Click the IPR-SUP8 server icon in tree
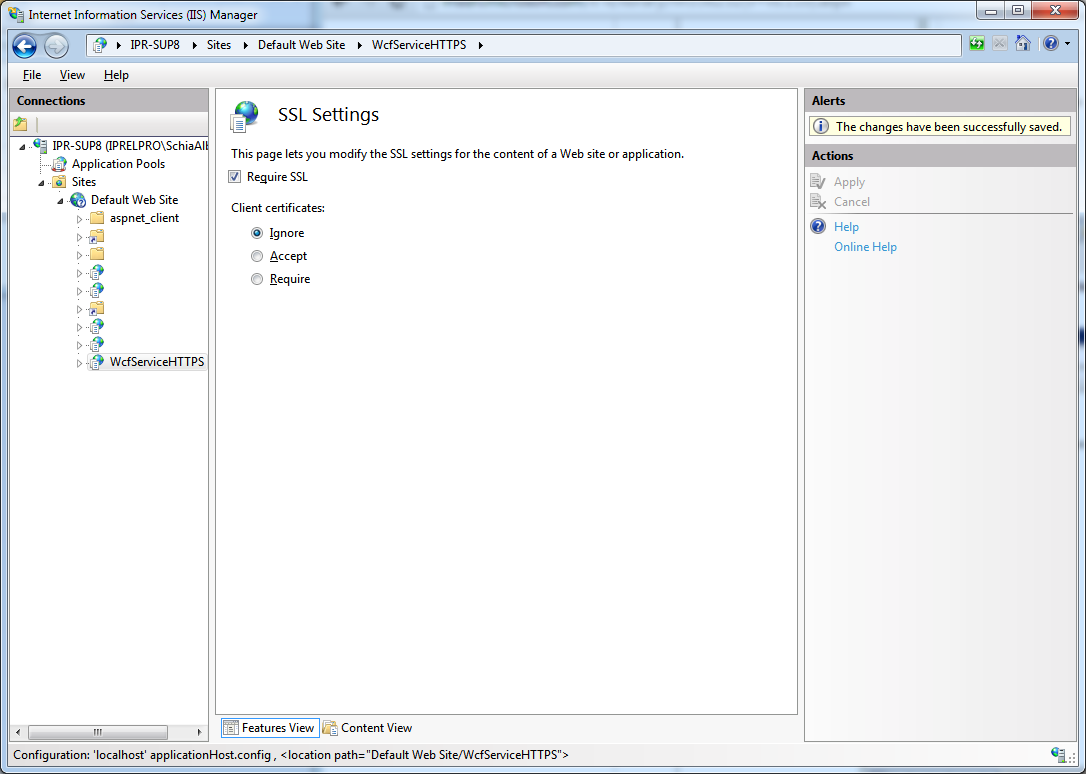The height and width of the screenshot is (774, 1086). click(40, 145)
